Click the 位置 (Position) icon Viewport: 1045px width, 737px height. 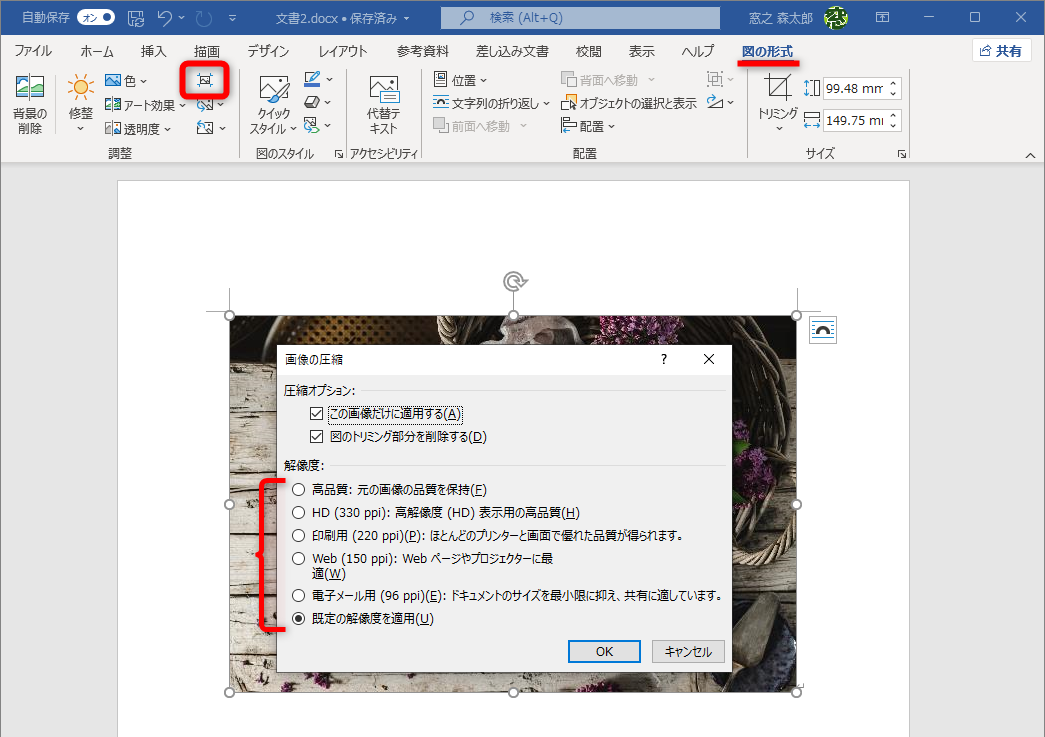(441, 79)
